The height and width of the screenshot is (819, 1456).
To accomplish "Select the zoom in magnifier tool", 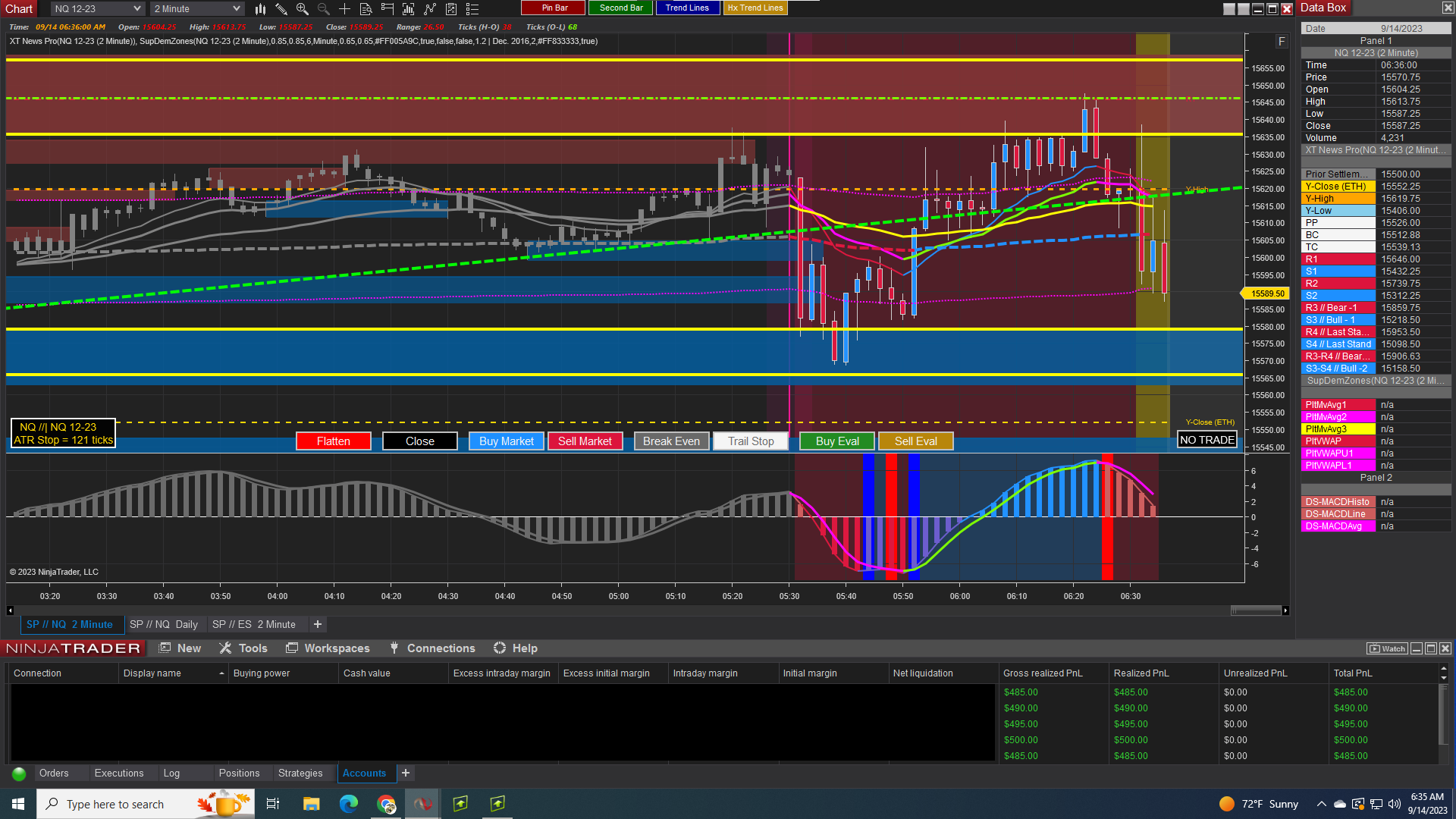I will (303, 8).
